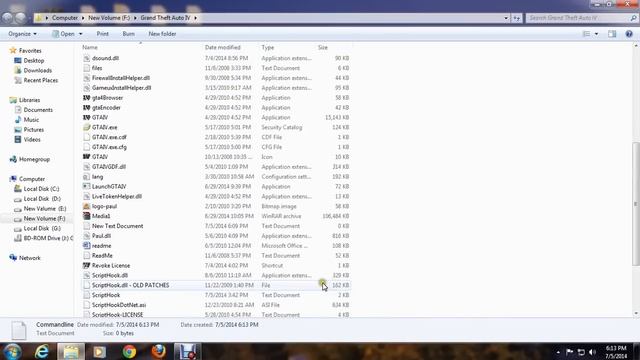Image resolution: width=640 pixels, height=360 pixels.
Task: Change view with the views icon
Action: click(586, 34)
